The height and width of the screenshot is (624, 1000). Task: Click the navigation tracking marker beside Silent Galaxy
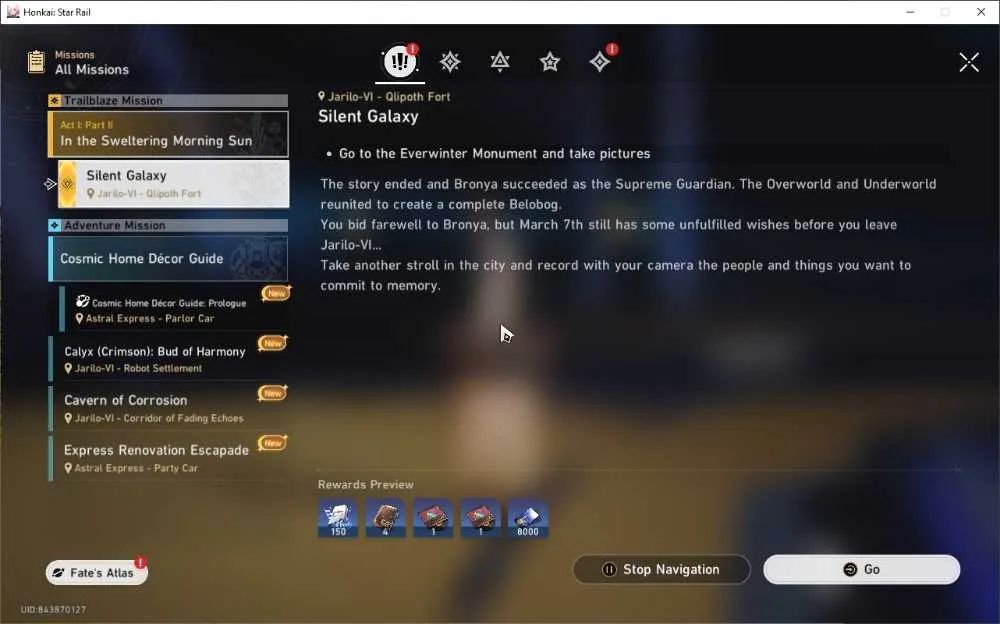point(50,184)
